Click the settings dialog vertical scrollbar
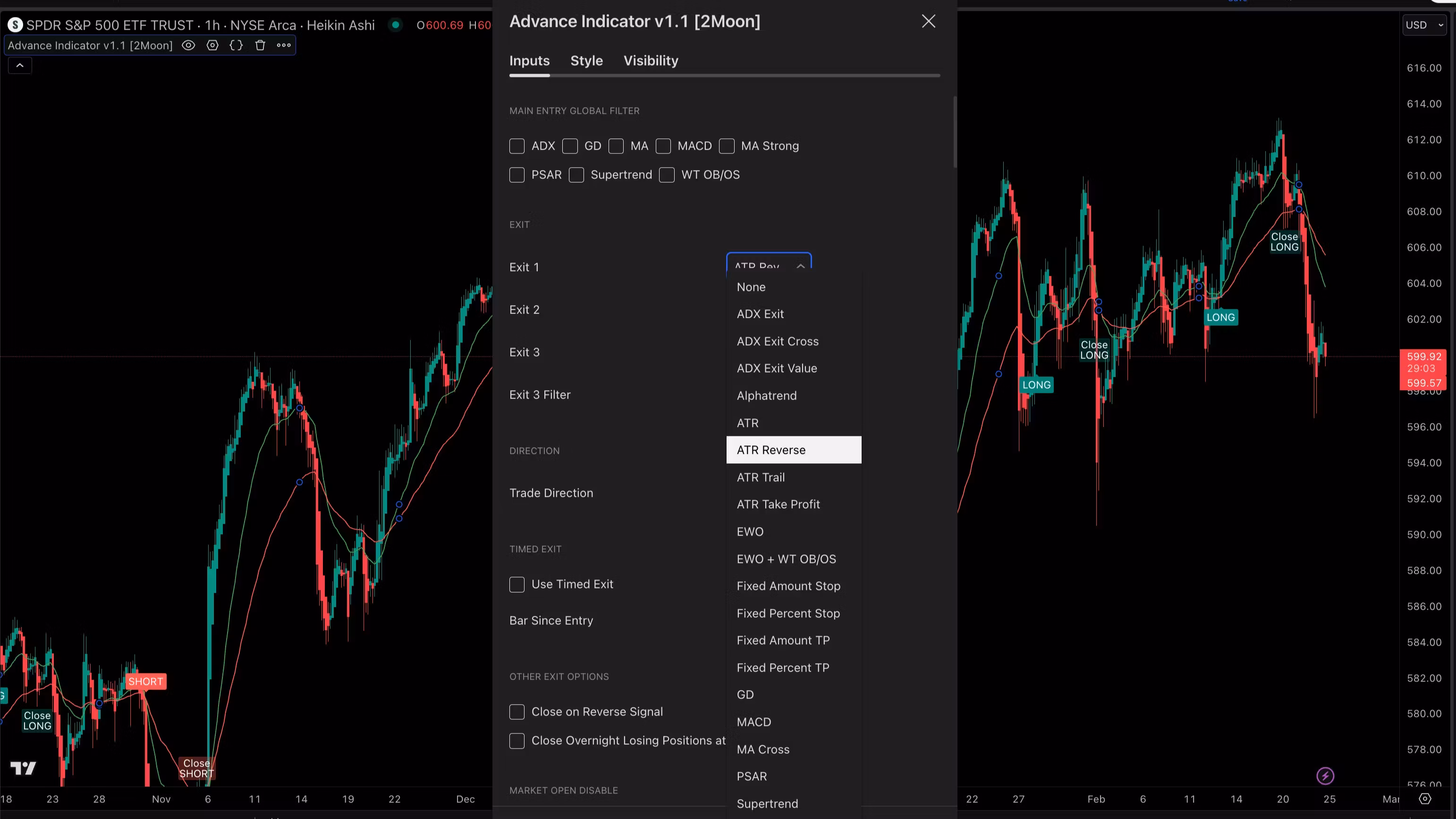1456x819 pixels. (x=955, y=133)
